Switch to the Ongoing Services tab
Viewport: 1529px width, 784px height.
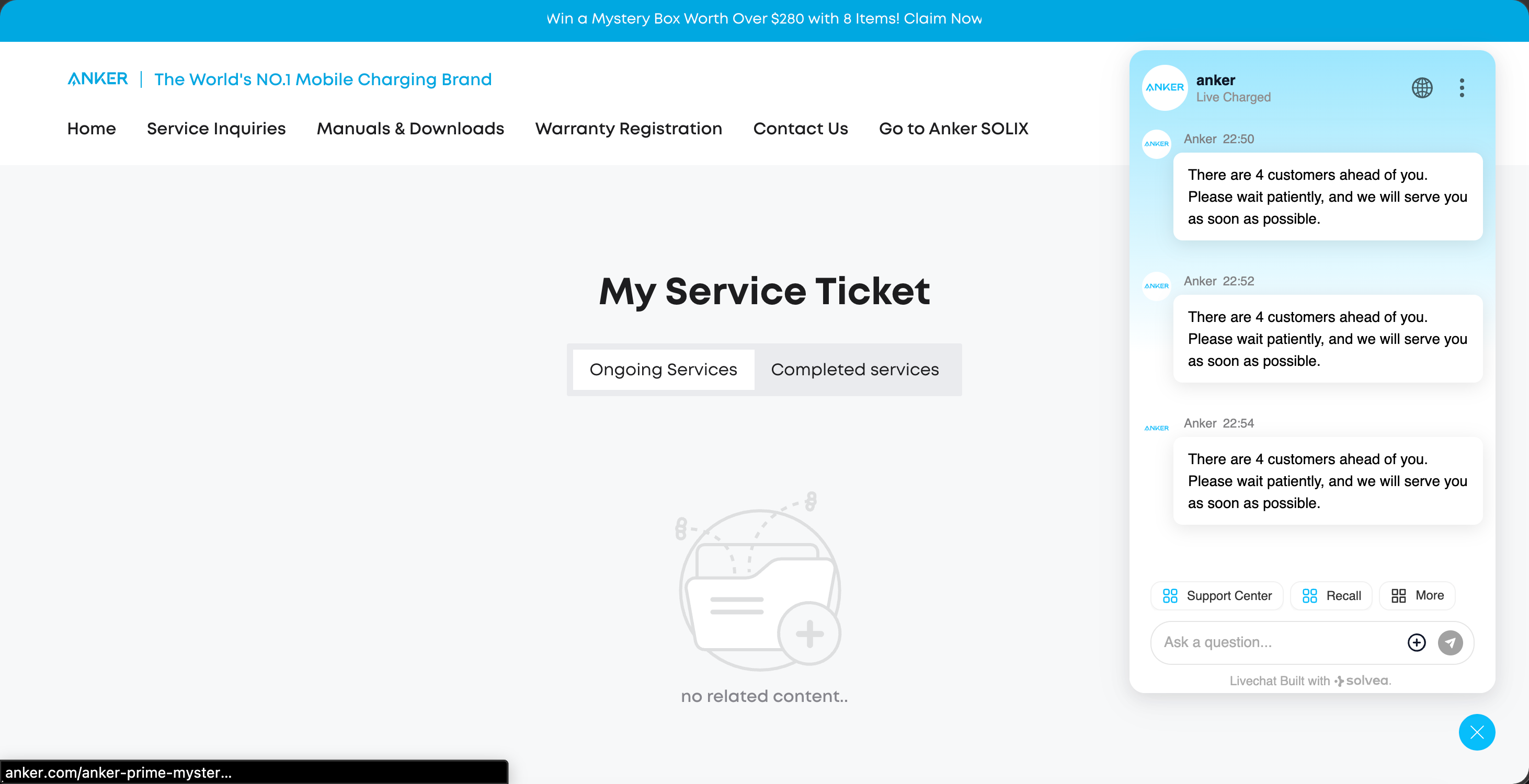click(664, 370)
